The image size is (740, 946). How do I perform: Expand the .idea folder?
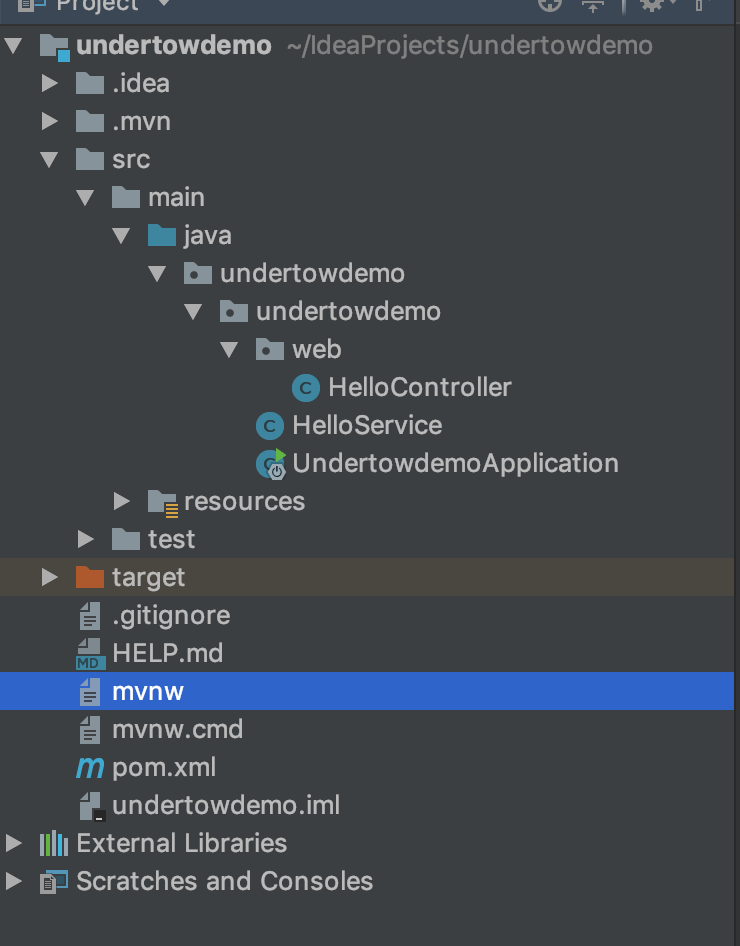(50, 84)
